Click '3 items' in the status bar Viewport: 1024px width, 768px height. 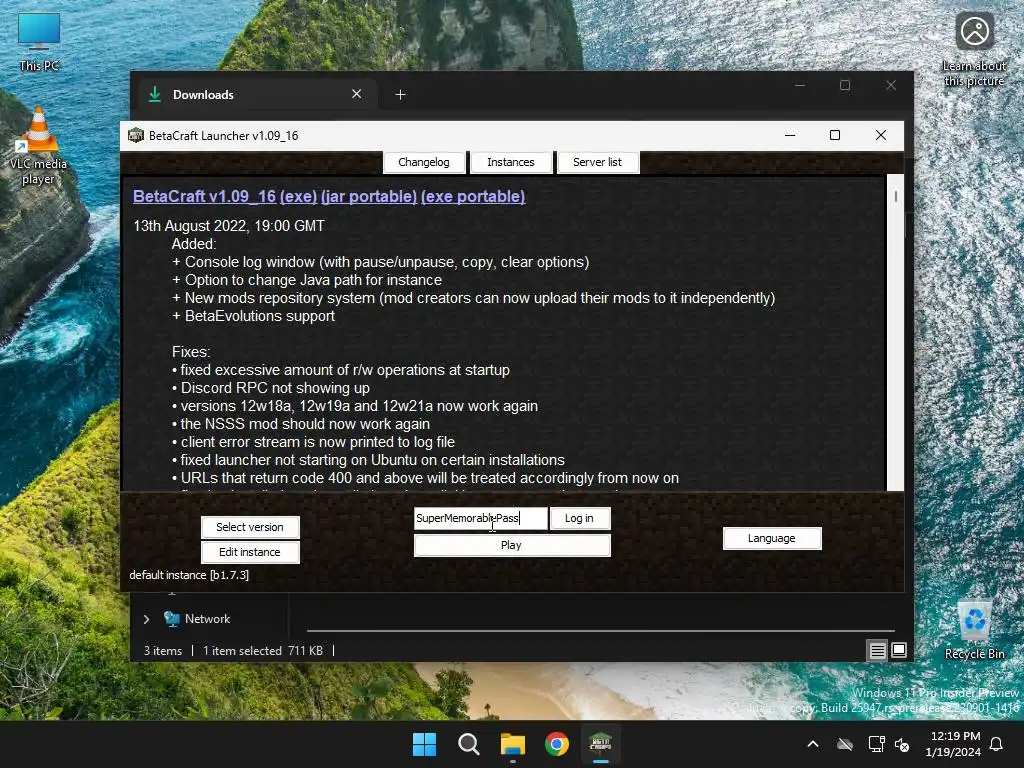[x=163, y=650]
